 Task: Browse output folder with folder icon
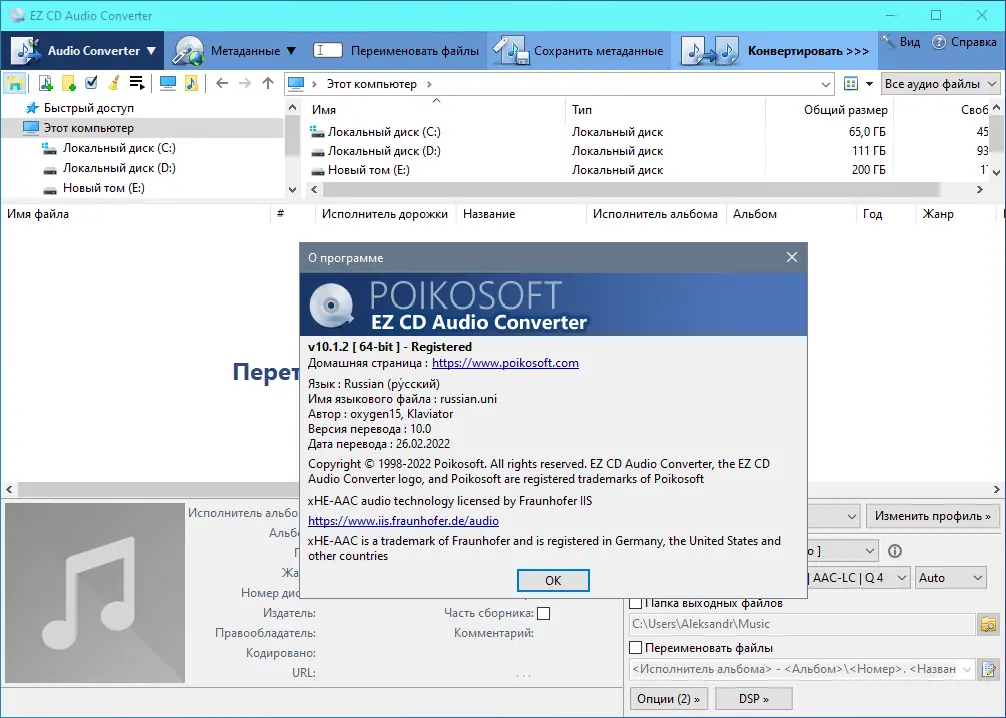click(x=989, y=624)
